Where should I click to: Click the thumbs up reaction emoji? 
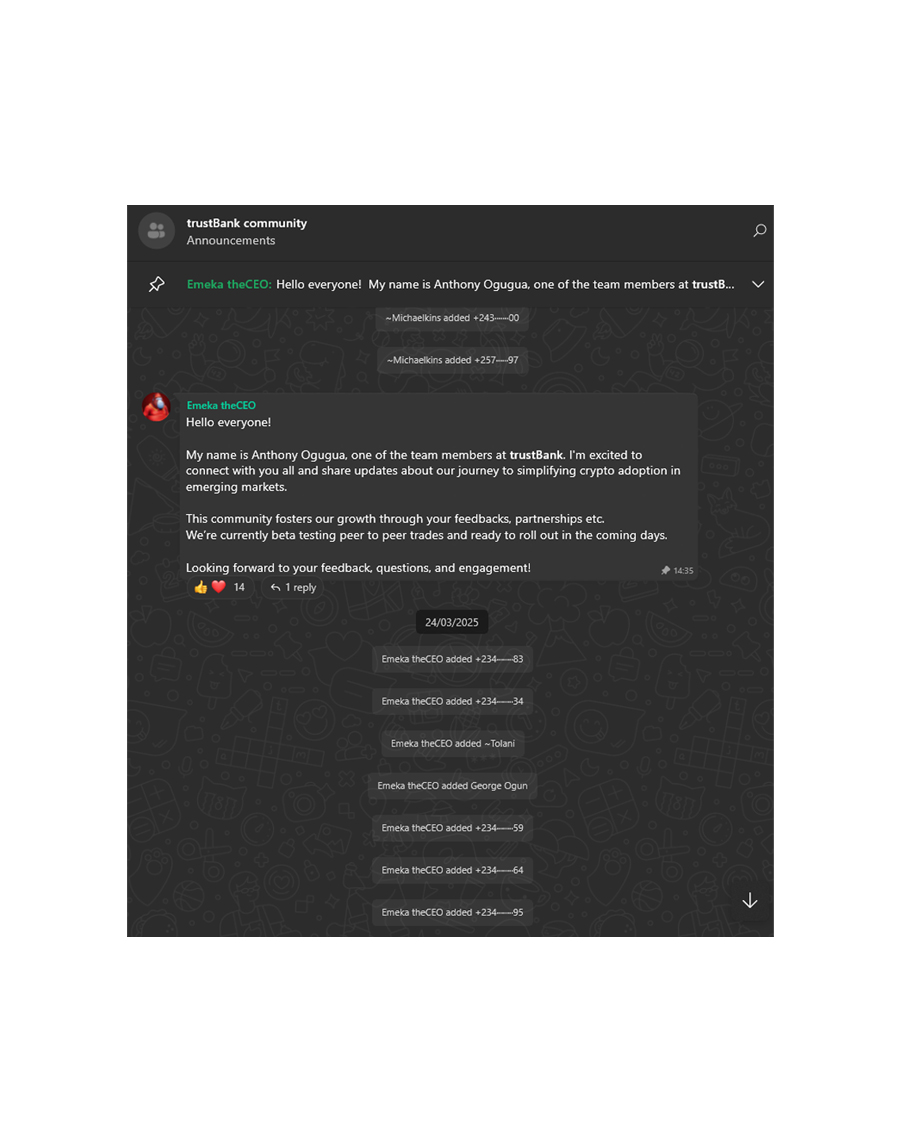(201, 587)
